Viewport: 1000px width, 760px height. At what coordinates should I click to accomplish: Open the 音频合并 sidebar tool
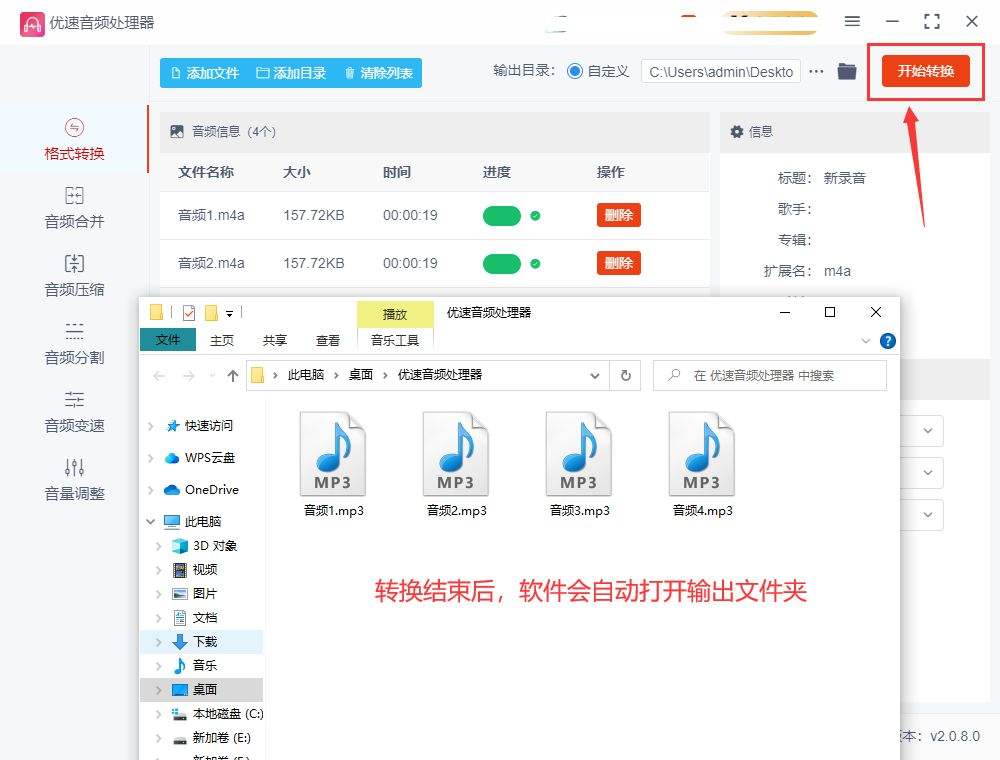click(x=74, y=207)
